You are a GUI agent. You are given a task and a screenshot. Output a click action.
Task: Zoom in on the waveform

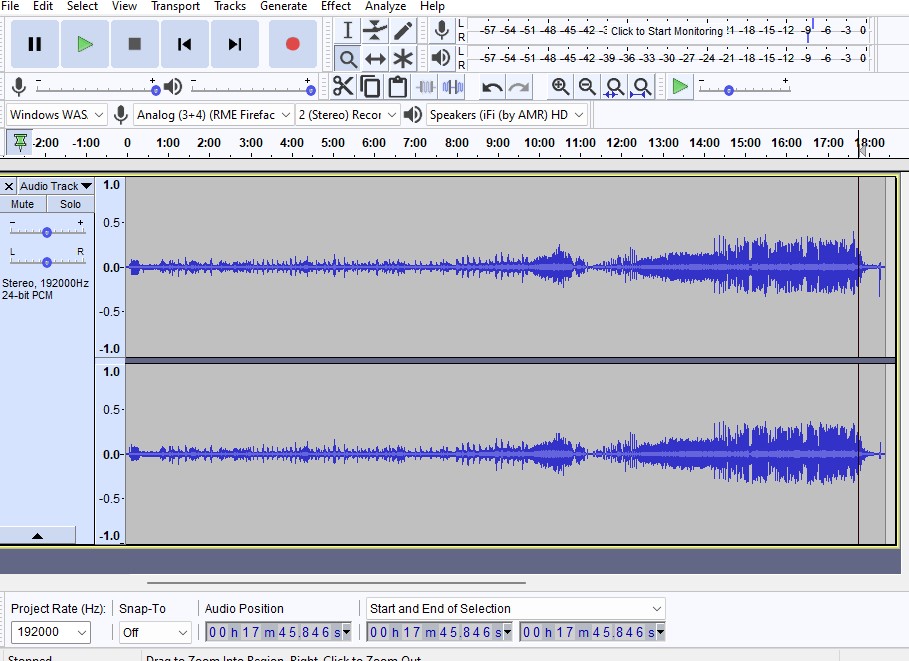560,87
